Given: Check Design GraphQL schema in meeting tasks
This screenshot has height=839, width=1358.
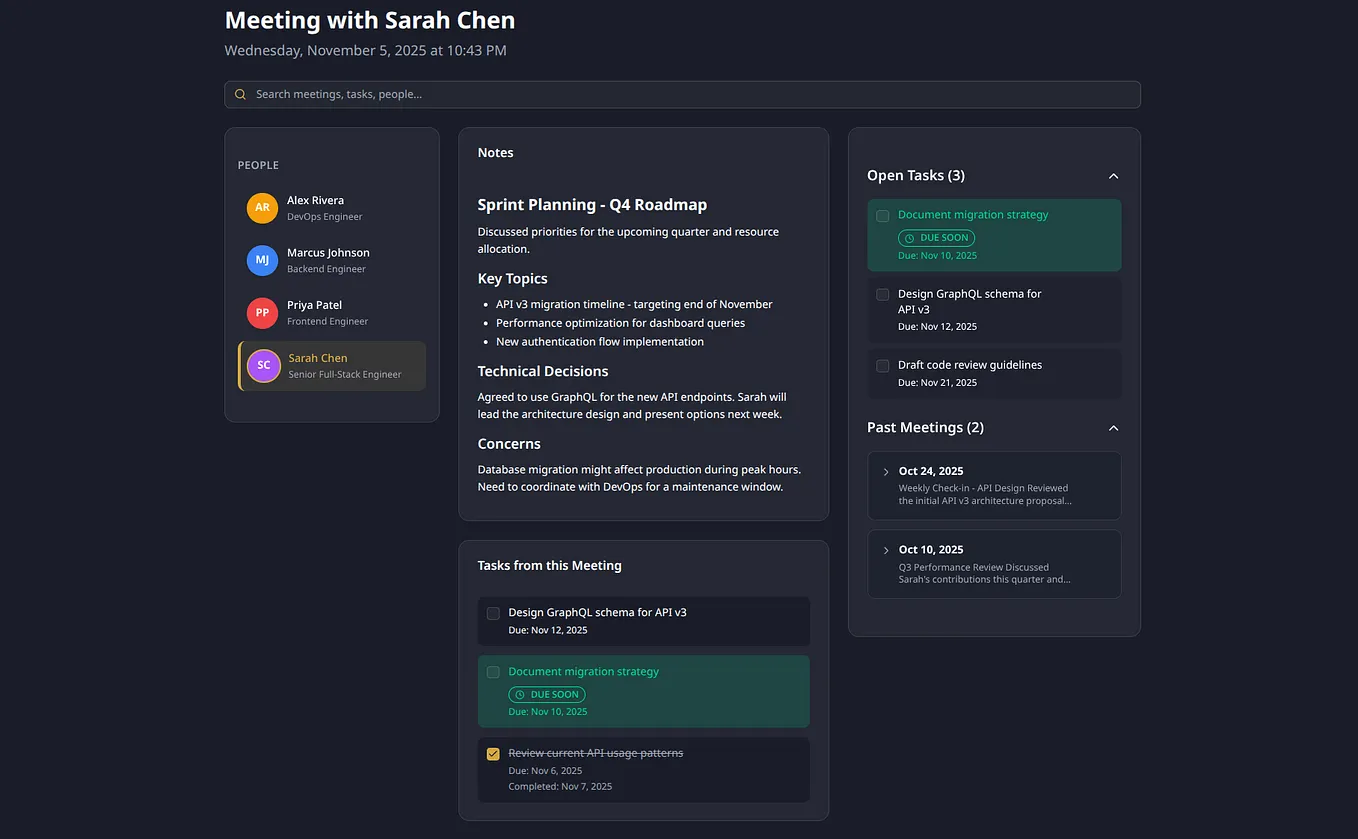Looking at the screenshot, I should click(493, 613).
